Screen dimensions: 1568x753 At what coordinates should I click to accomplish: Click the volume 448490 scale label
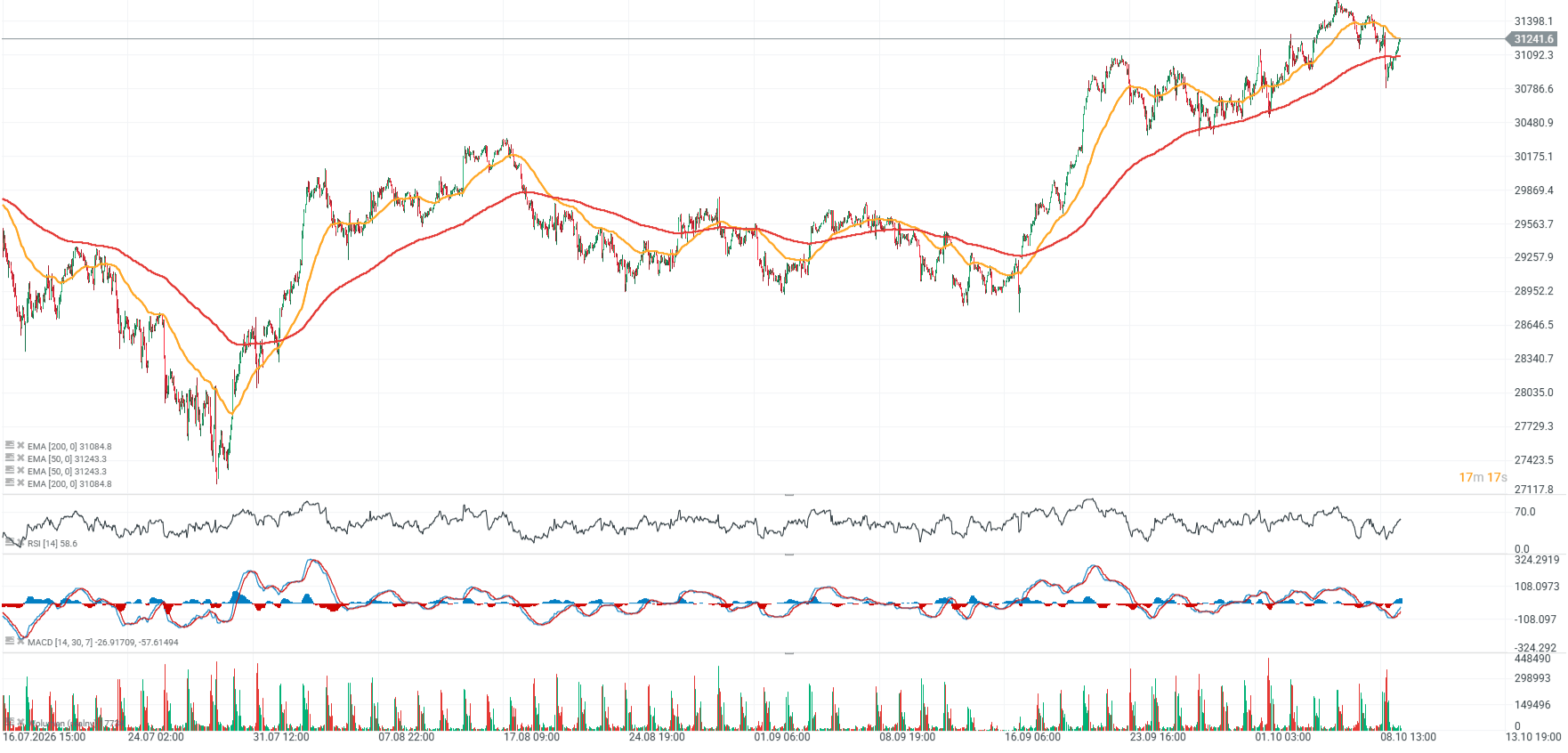(x=1532, y=659)
